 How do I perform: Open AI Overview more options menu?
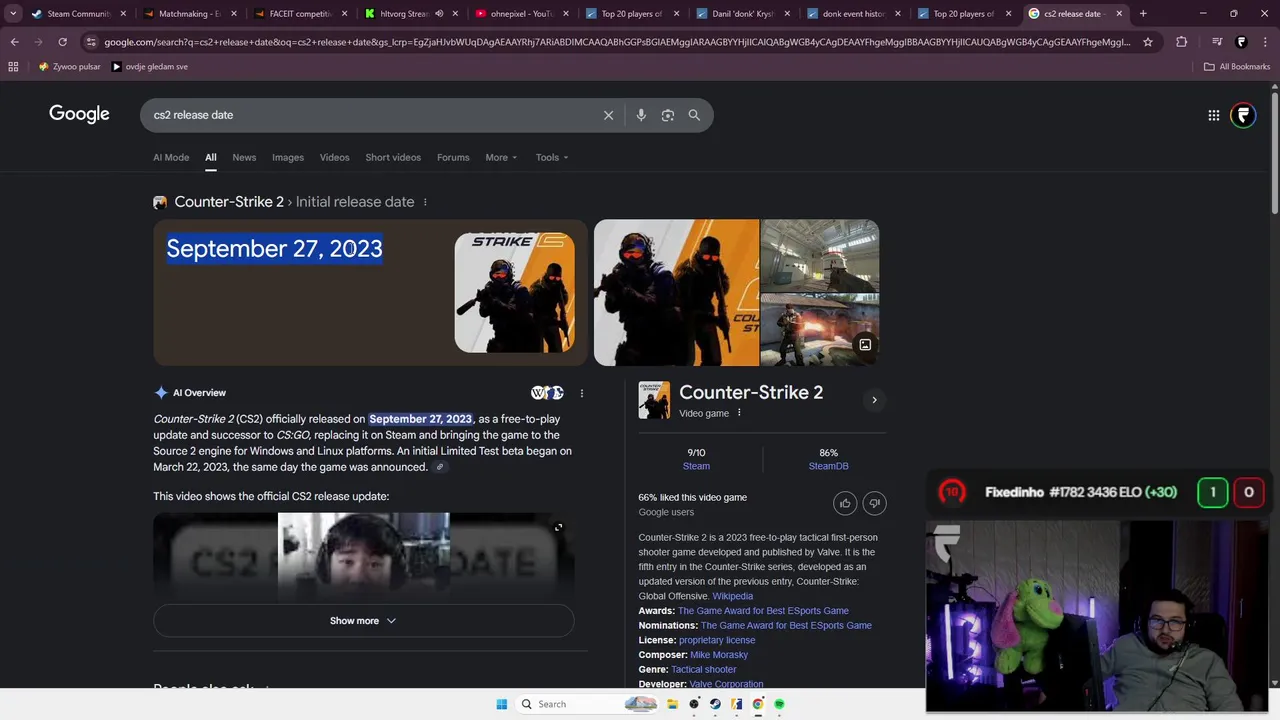[582, 393]
